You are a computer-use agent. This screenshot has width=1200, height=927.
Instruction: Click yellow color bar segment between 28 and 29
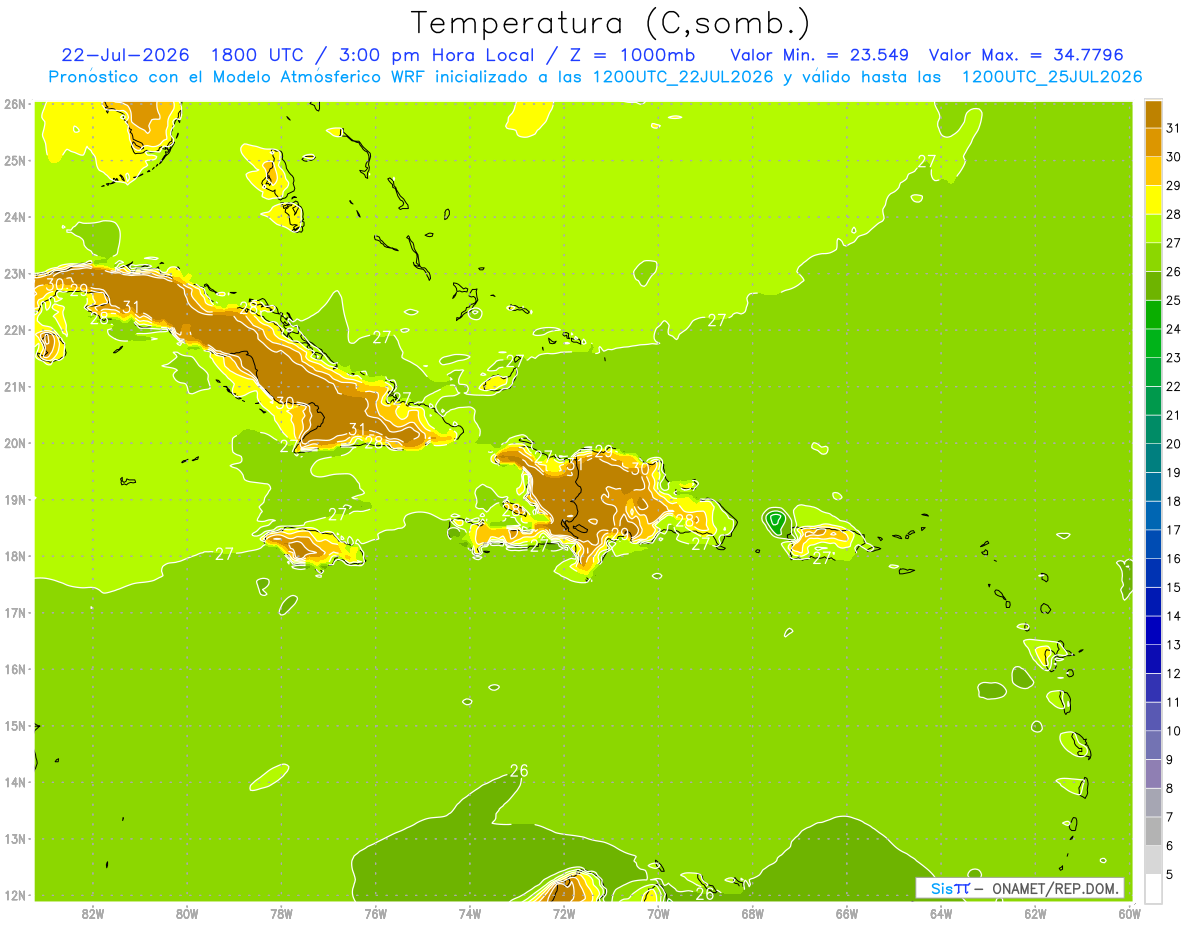[1153, 200]
